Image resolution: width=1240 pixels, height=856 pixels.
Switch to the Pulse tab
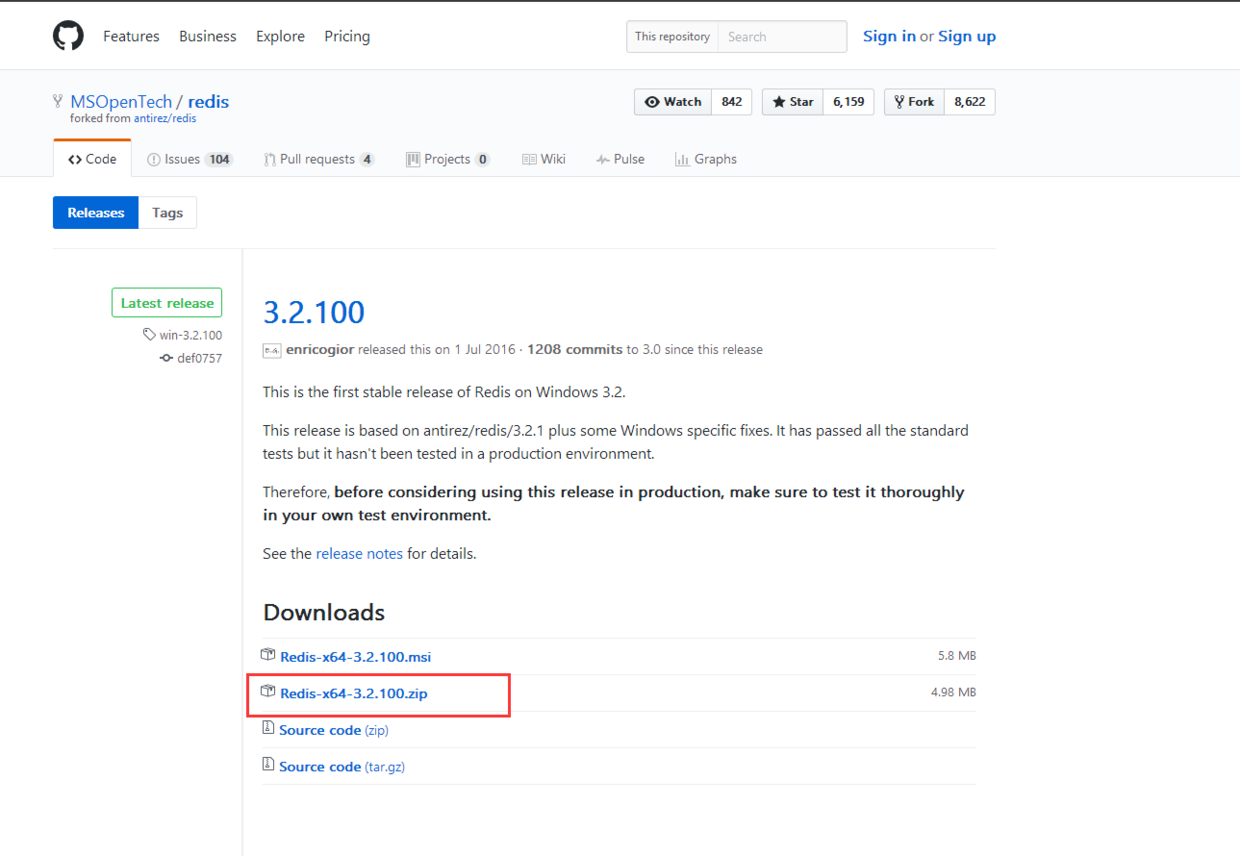(x=620, y=159)
